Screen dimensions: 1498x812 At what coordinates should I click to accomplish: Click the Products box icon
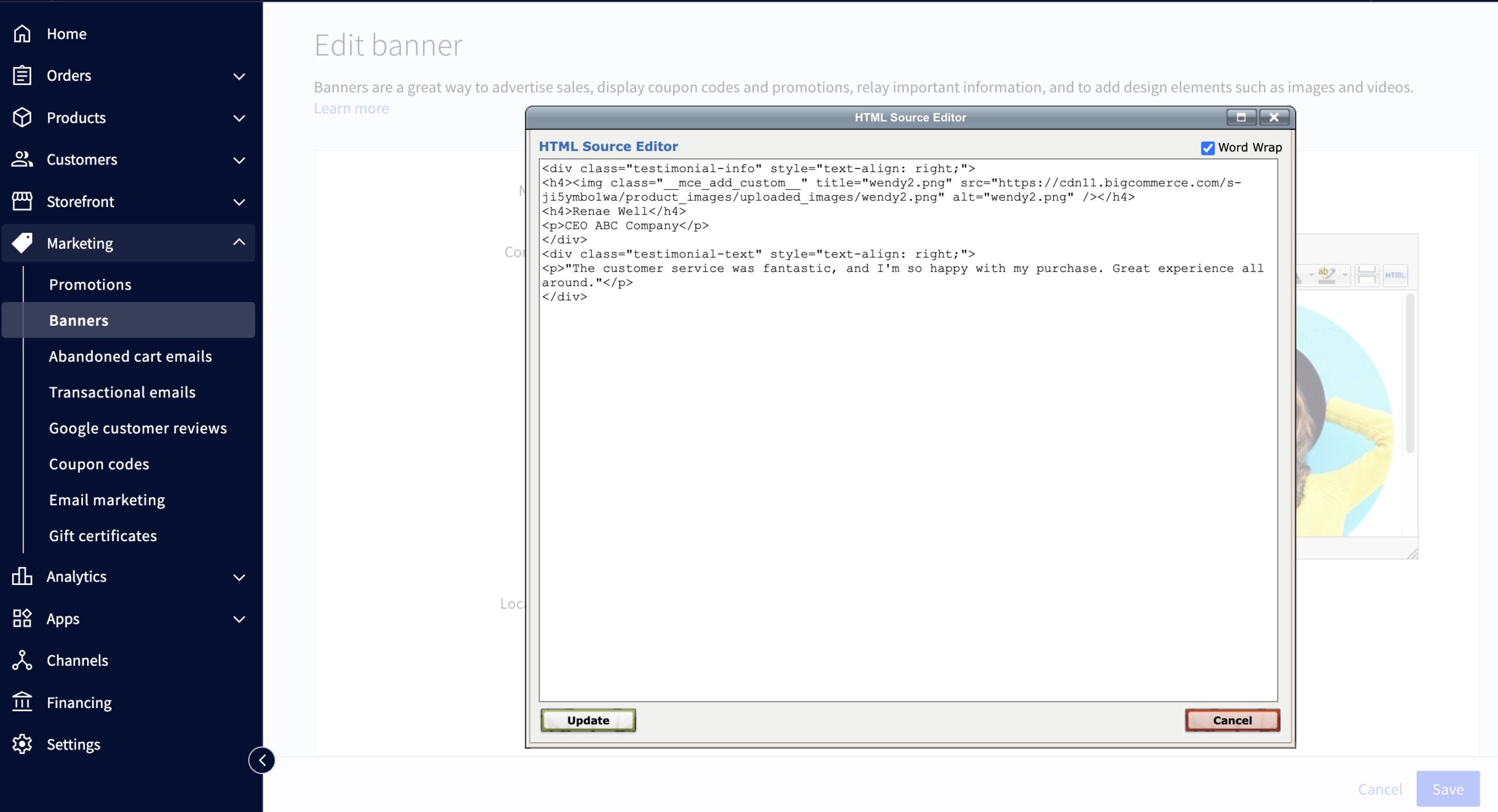22,118
